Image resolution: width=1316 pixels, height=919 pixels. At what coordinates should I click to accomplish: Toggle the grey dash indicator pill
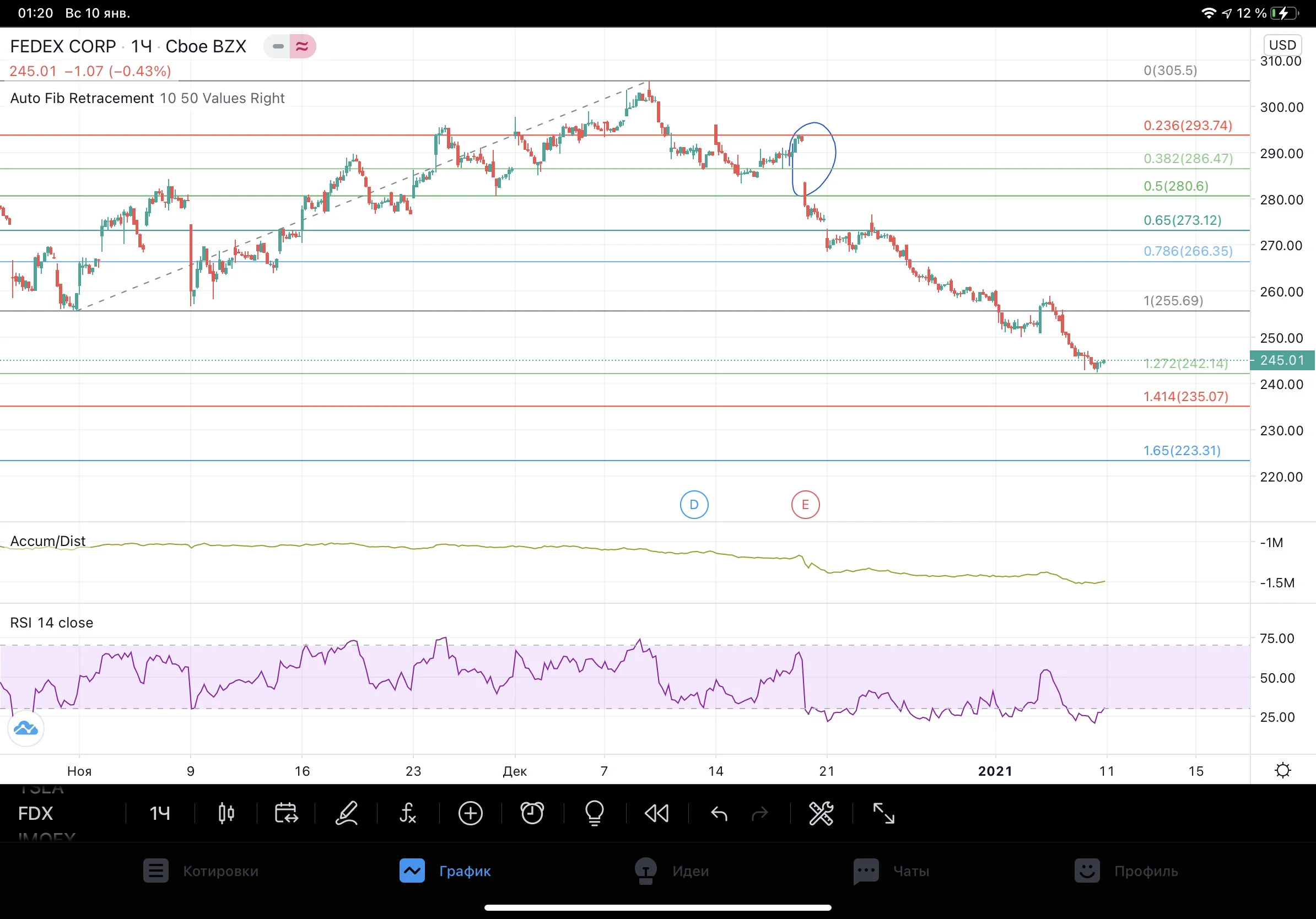click(x=278, y=46)
